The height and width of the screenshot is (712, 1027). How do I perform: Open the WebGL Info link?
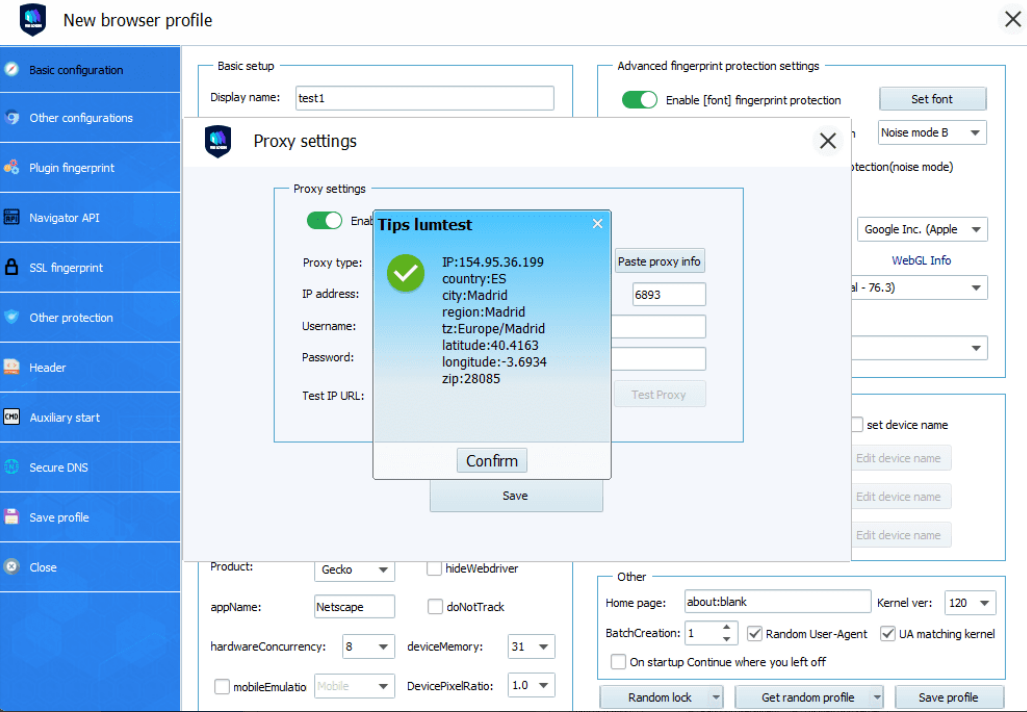921,260
